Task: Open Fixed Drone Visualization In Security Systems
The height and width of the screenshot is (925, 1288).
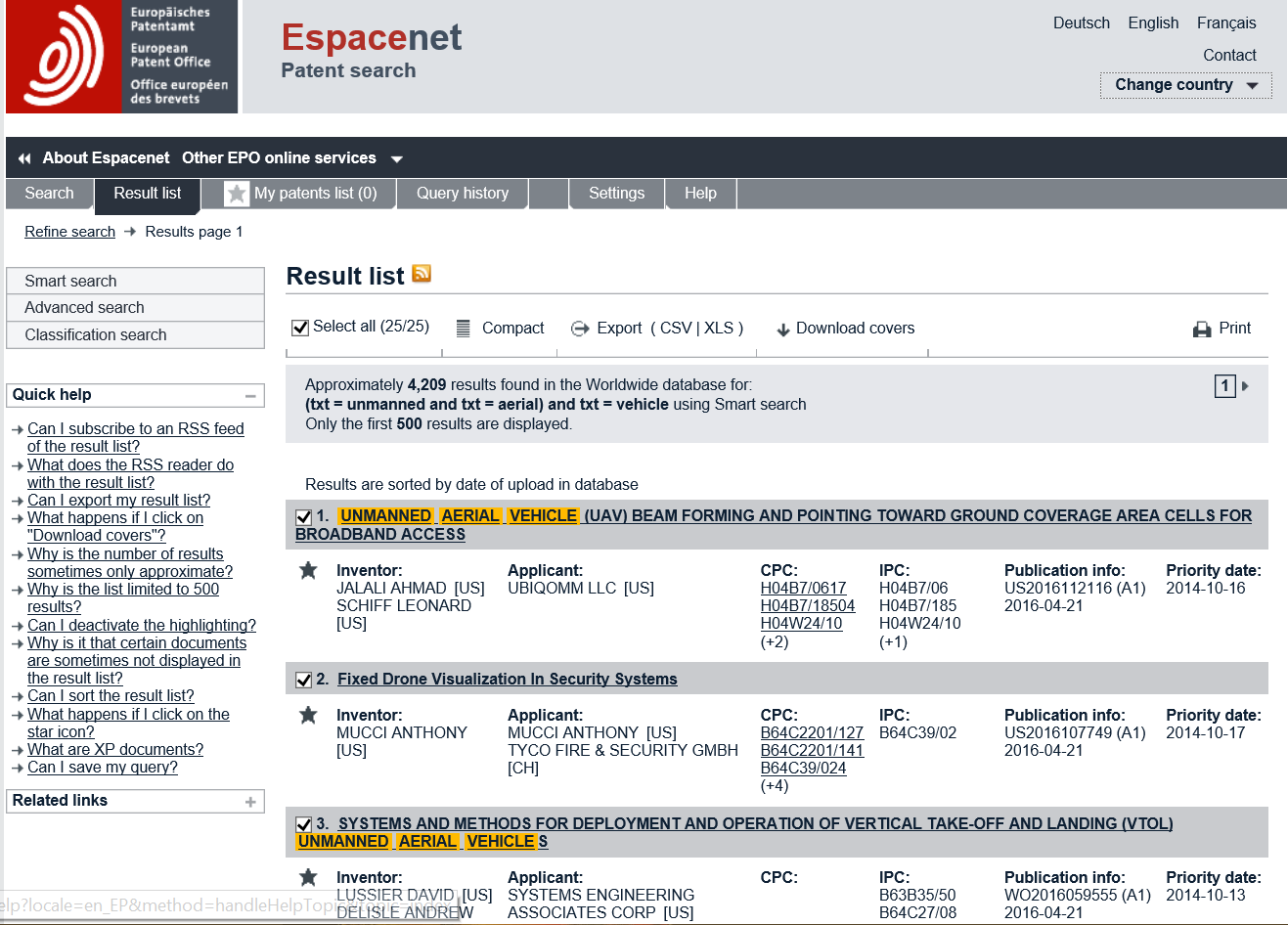Action: pyautogui.click(x=508, y=680)
